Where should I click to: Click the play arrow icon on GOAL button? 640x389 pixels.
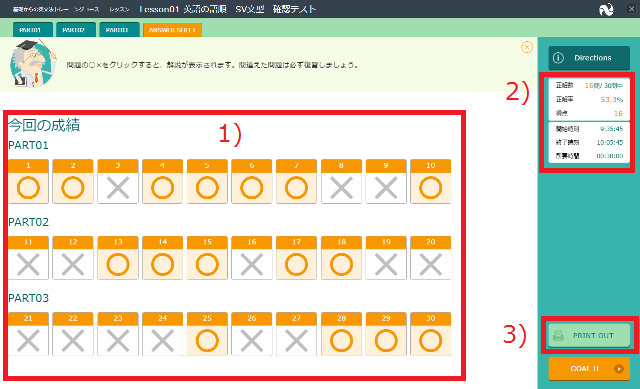click(619, 369)
